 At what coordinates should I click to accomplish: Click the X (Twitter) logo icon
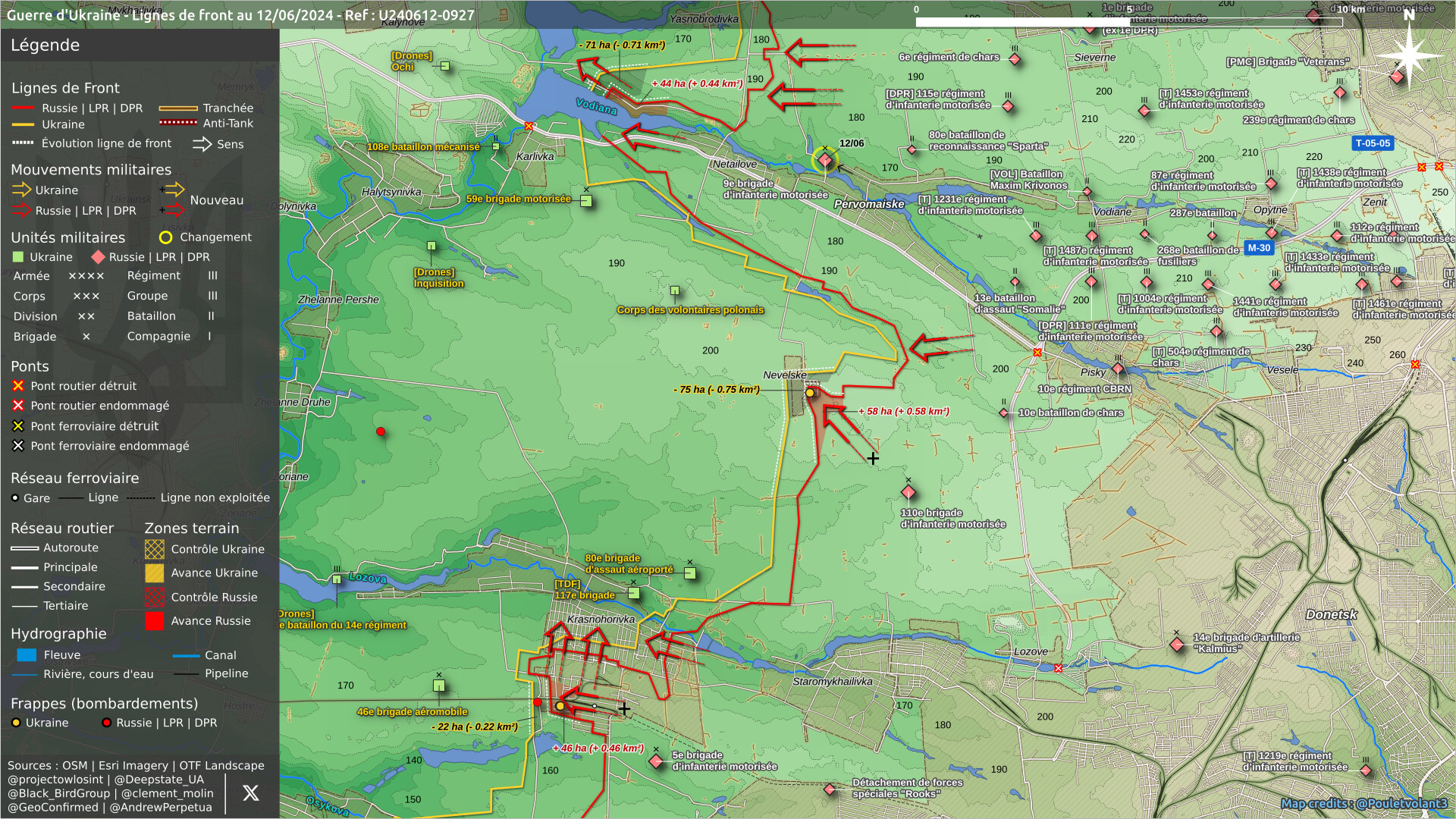[250, 793]
